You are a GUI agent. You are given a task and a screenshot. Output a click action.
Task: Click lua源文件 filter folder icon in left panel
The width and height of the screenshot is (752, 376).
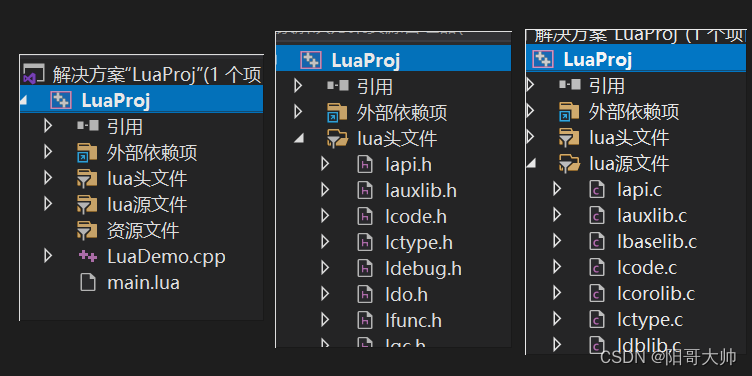[x=87, y=204]
